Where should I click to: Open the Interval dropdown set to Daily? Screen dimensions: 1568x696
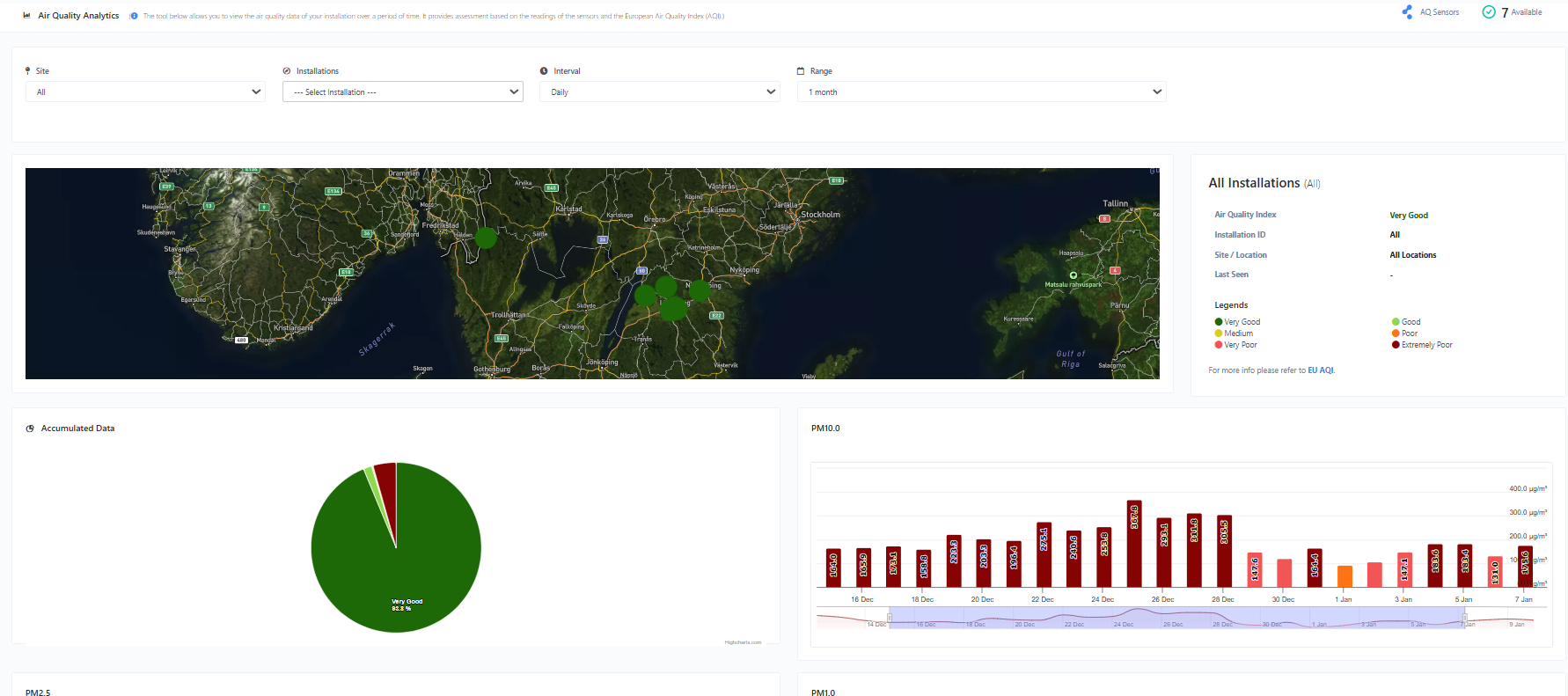pyautogui.click(x=660, y=92)
